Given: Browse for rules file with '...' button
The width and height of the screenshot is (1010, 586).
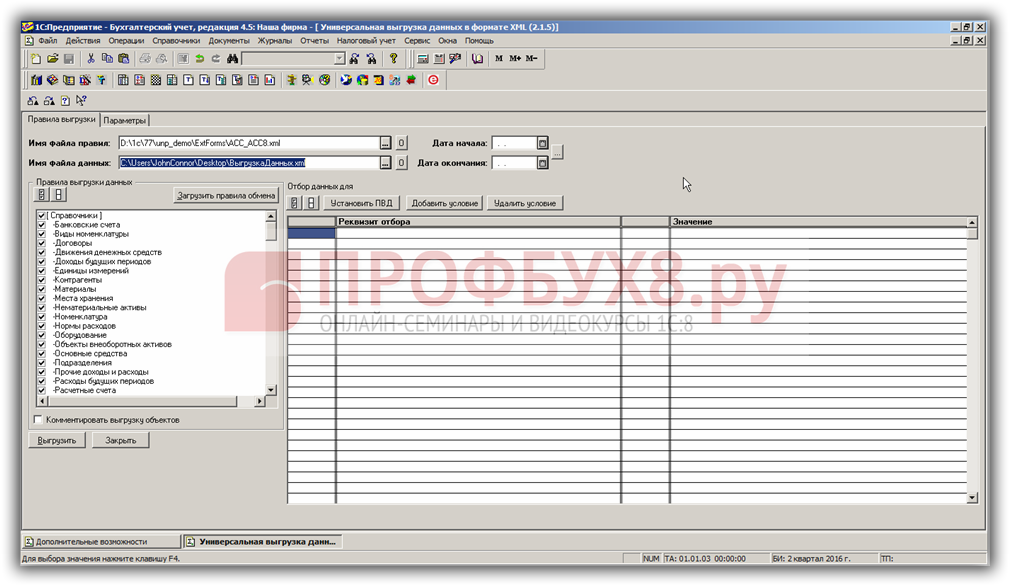Looking at the screenshot, I should tap(385, 143).
